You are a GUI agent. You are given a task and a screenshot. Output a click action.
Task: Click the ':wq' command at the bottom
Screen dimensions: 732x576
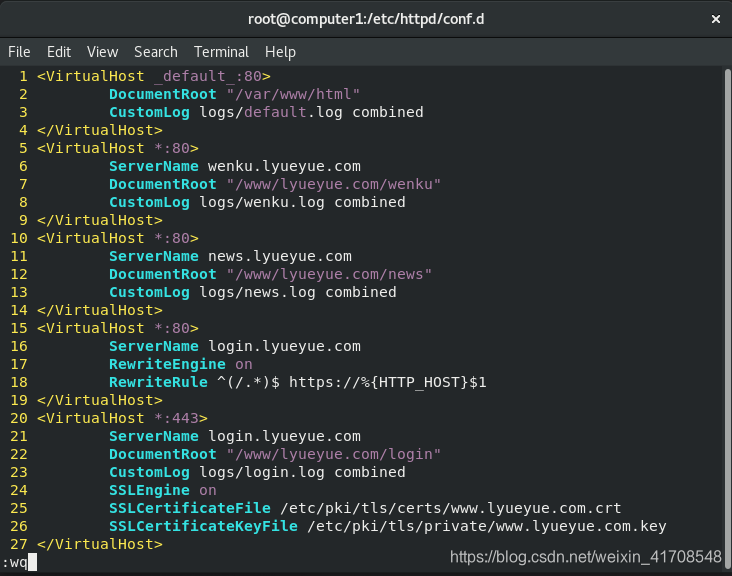(15, 562)
